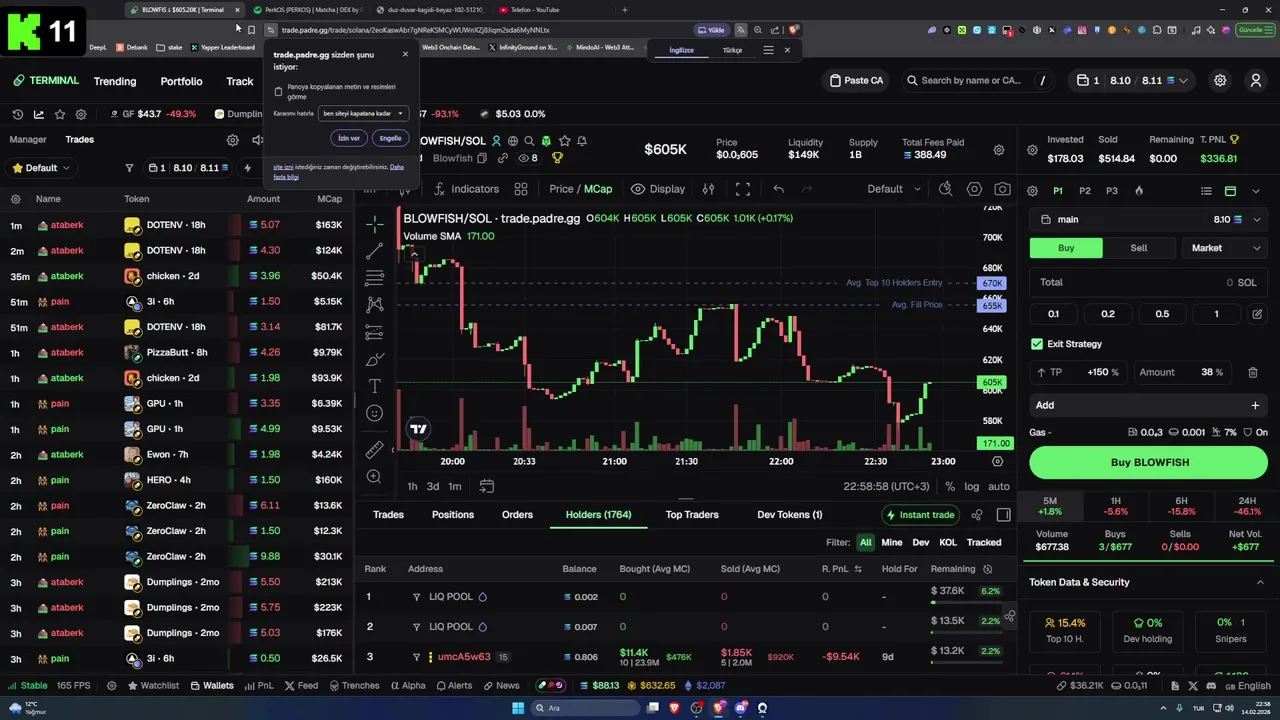Choose 0.5 SOL quick amount

click(x=1162, y=314)
